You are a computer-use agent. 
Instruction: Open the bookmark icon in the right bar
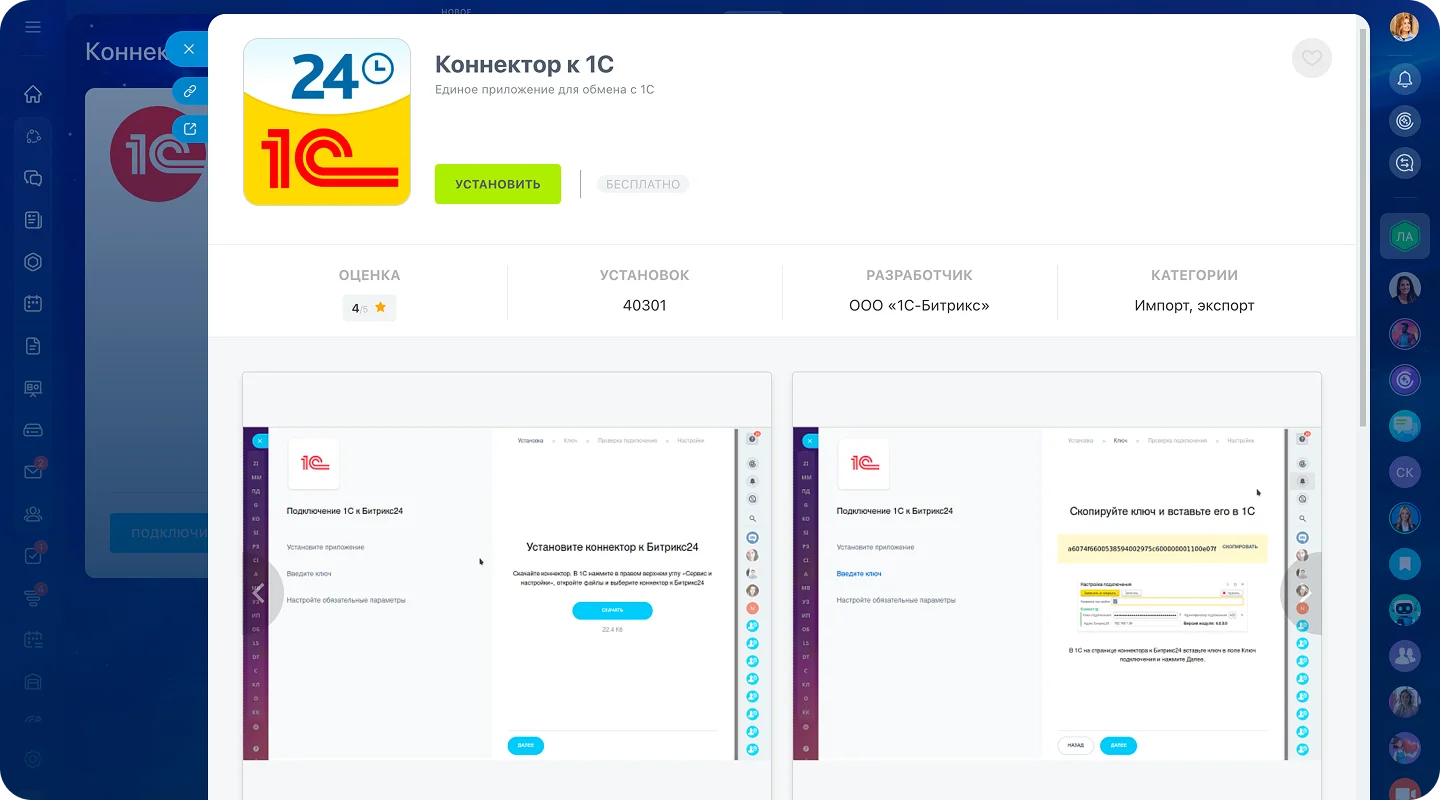[1405, 564]
